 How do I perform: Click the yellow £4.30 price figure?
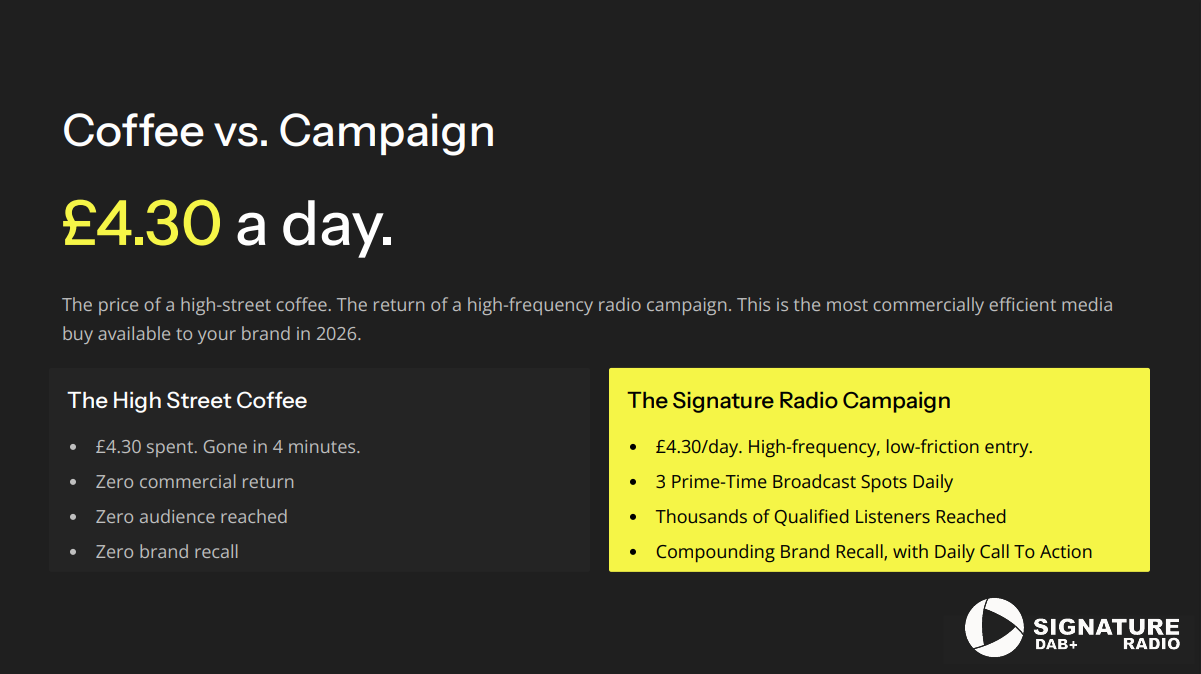141,222
